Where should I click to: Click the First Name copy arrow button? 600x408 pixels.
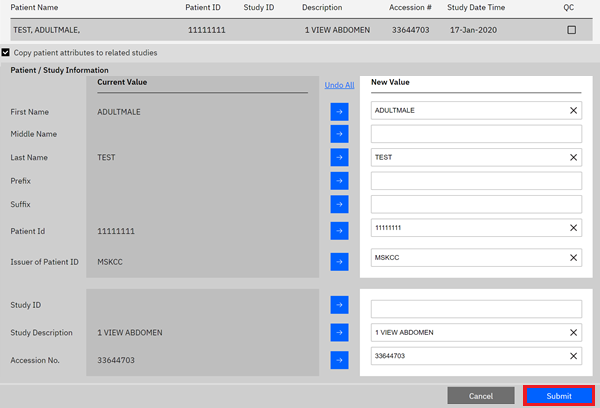coord(340,111)
